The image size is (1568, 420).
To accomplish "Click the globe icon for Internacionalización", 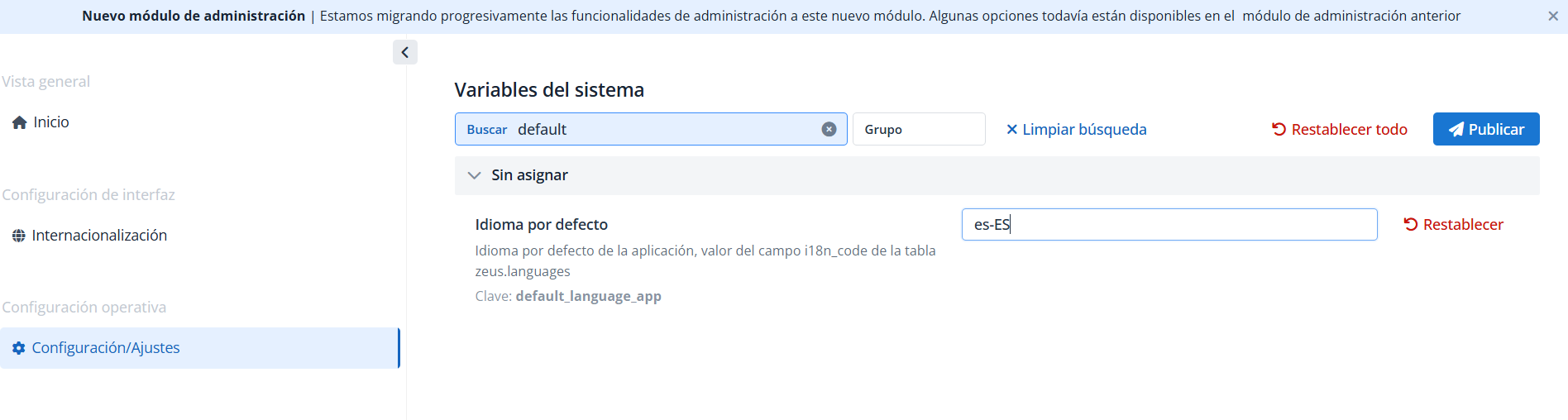I will coord(19,236).
